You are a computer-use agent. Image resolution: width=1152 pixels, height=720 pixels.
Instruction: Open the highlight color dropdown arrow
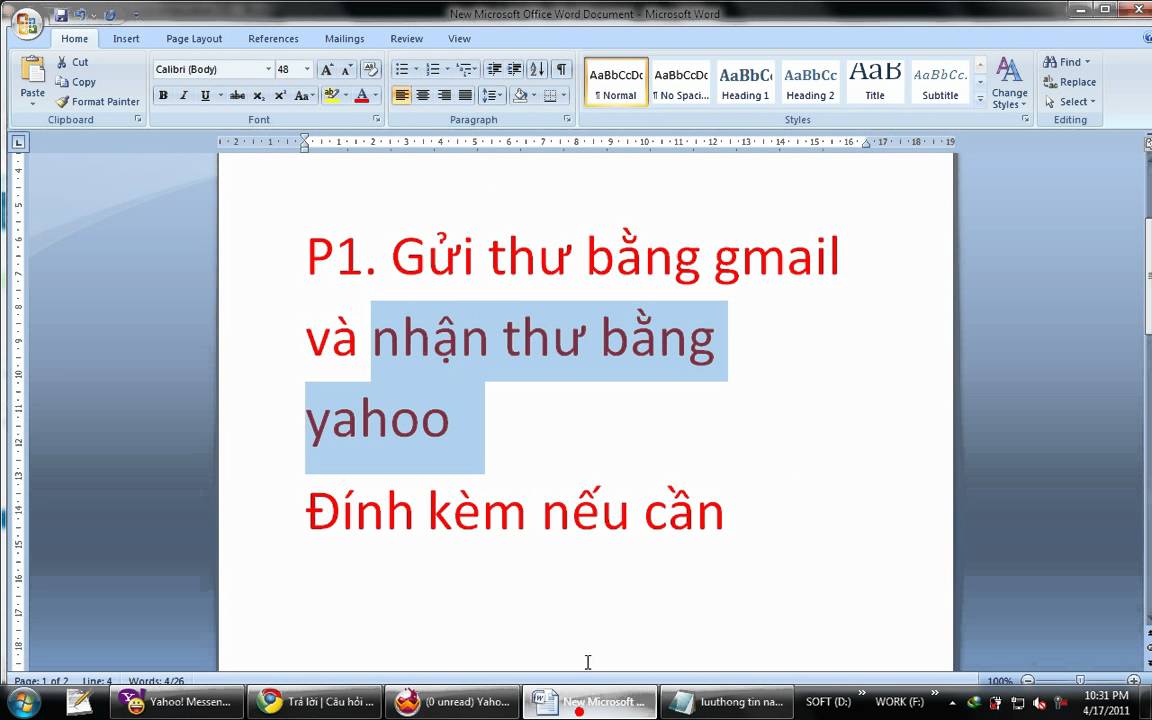345,96
